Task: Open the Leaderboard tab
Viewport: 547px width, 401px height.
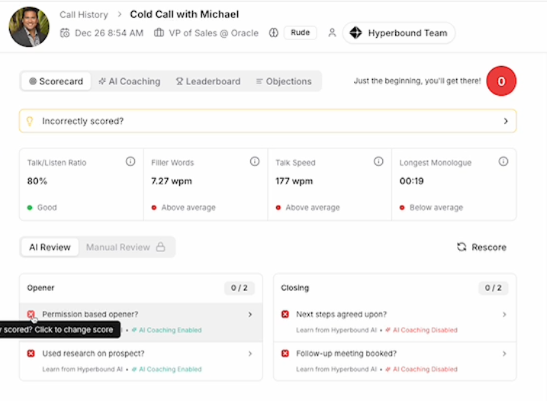Action: (x=208, y=81)
